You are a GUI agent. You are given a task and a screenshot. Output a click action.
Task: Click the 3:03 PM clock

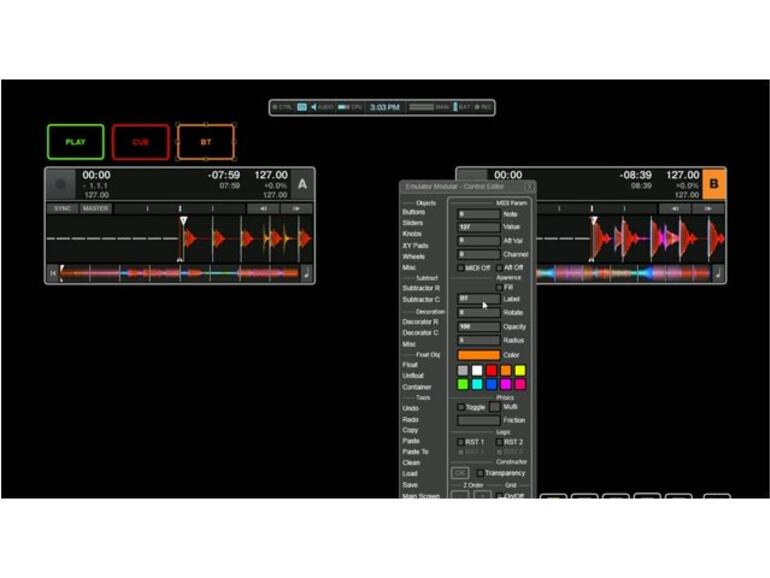(x=385, y=107)
